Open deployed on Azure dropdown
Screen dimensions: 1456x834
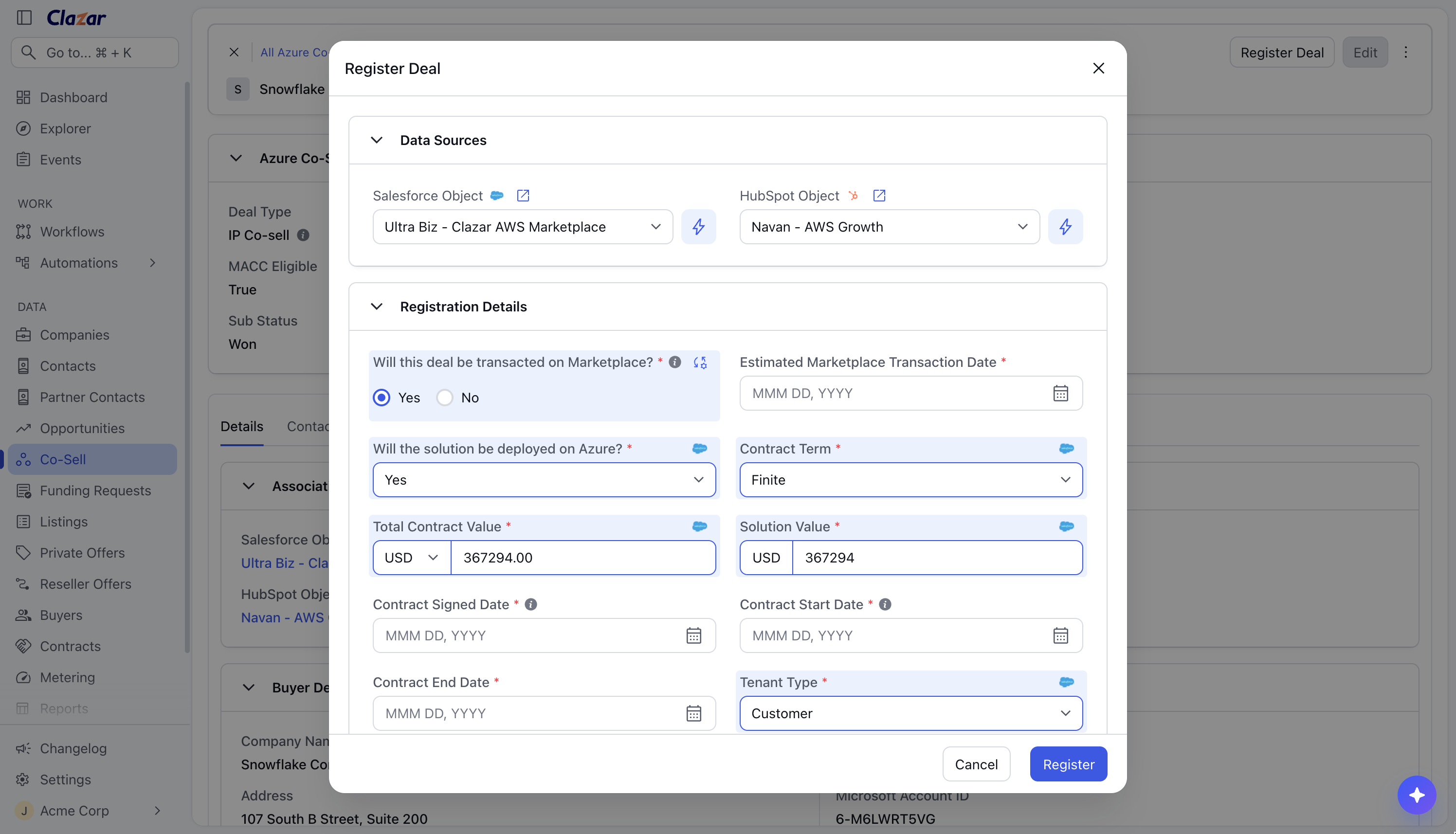pos(544,479)
